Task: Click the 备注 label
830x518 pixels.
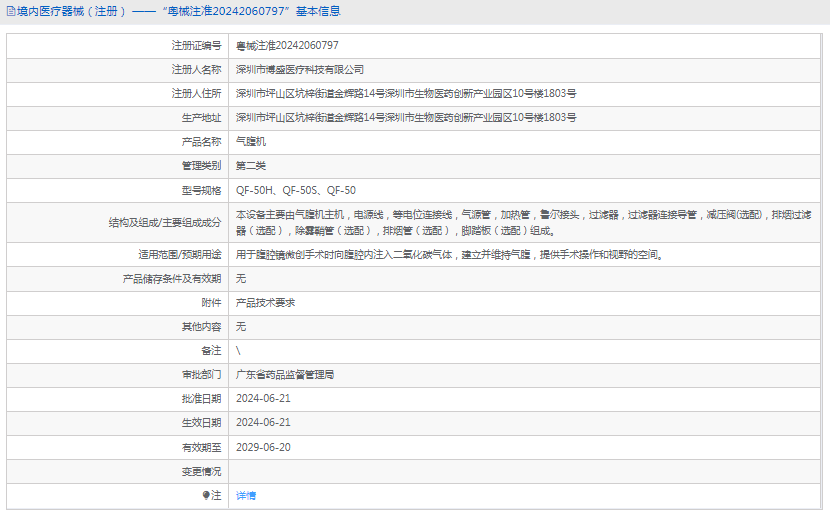Action: click(211, 351)
